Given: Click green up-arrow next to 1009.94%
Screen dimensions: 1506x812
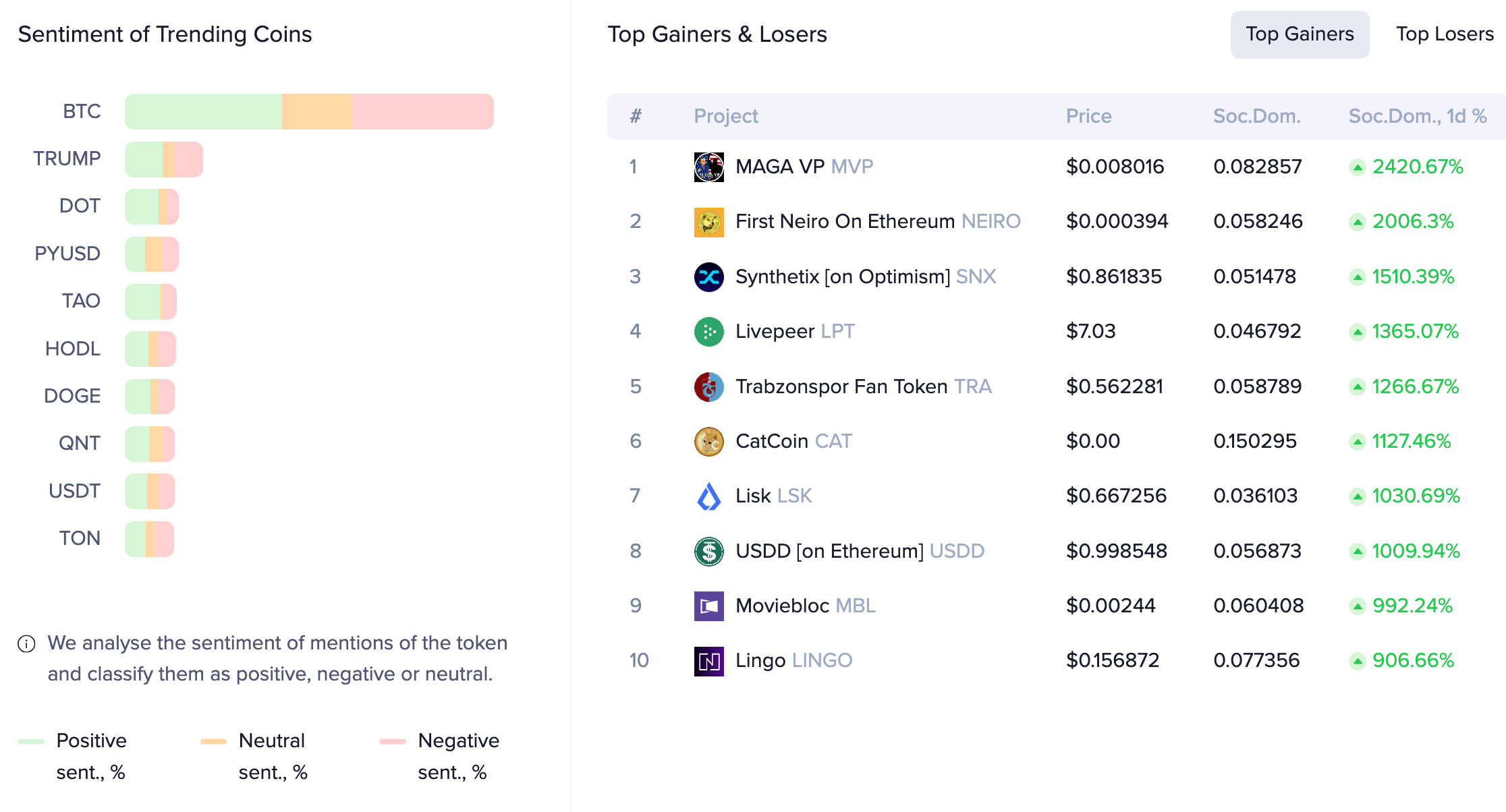Looking at the screenshot, I should 1357,552.
